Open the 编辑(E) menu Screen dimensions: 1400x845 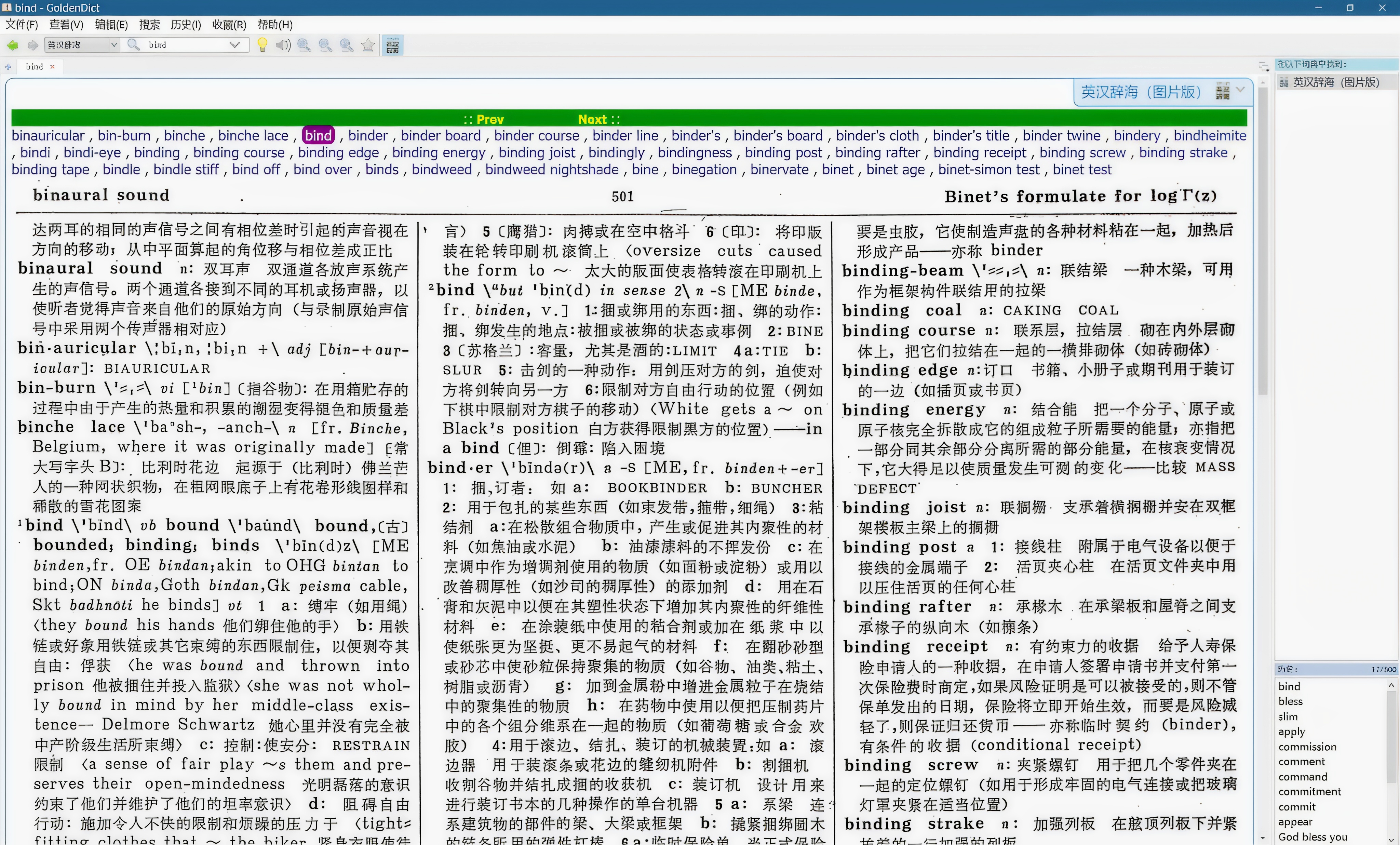coord(111,24)
